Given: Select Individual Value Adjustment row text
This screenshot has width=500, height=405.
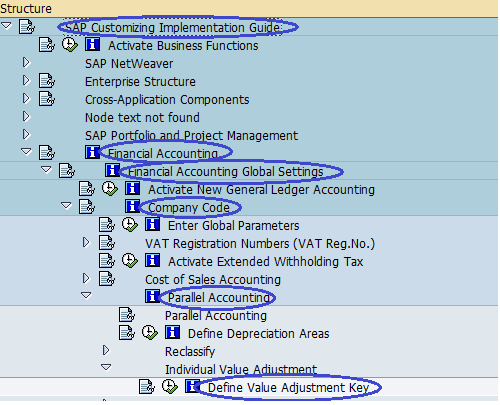Looking at the screenshot, I should coord(241,370).
